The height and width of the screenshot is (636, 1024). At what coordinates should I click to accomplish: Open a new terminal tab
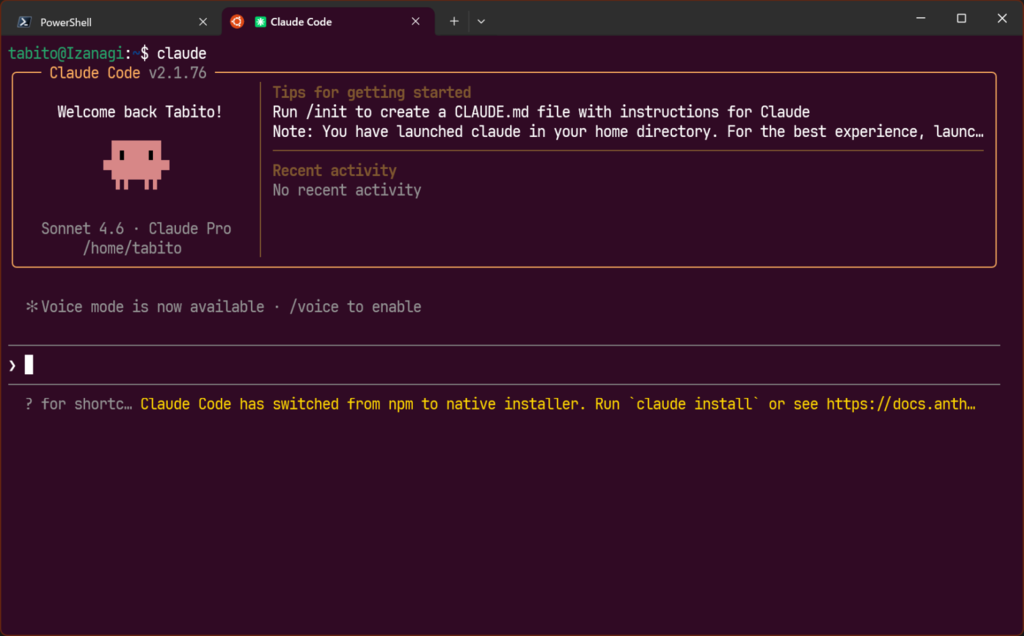pos(454,22)
